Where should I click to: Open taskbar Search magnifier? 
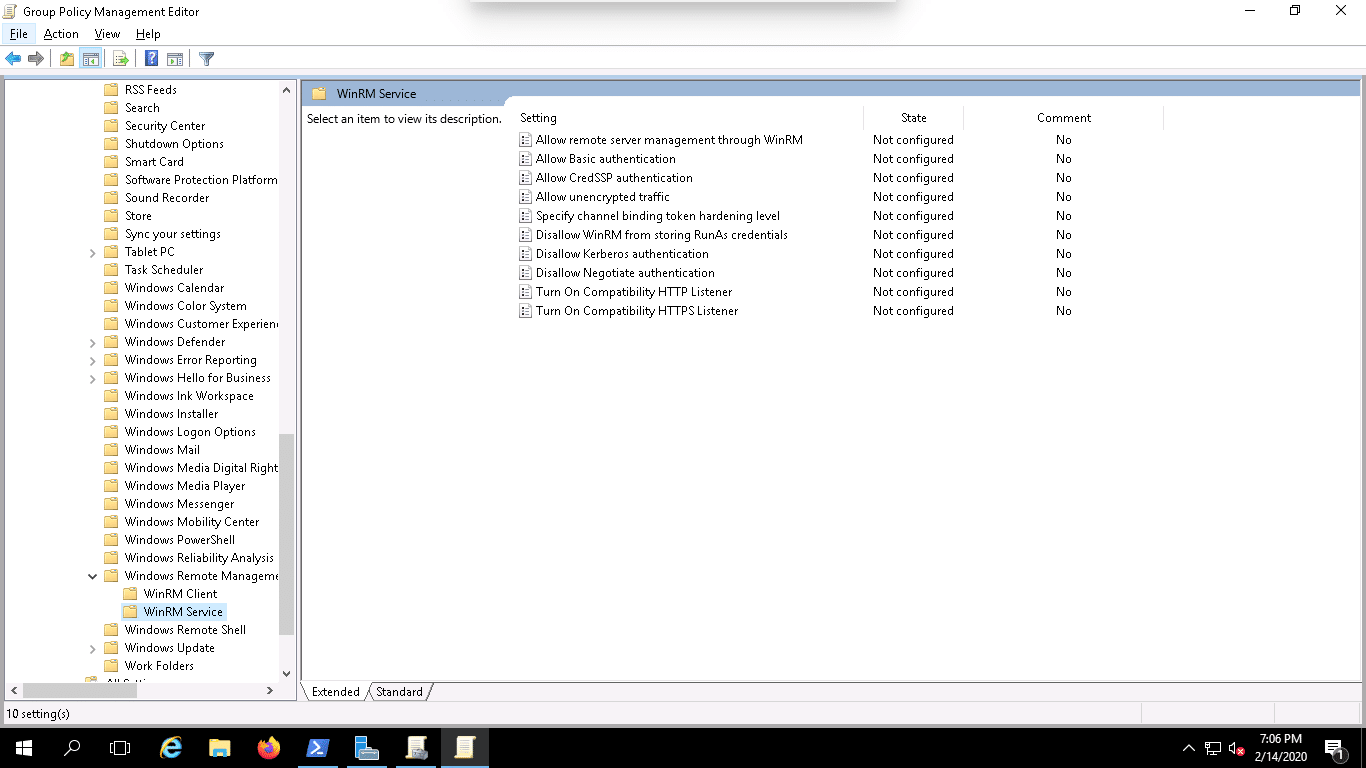pyautogui.click(x=72, y=748)
